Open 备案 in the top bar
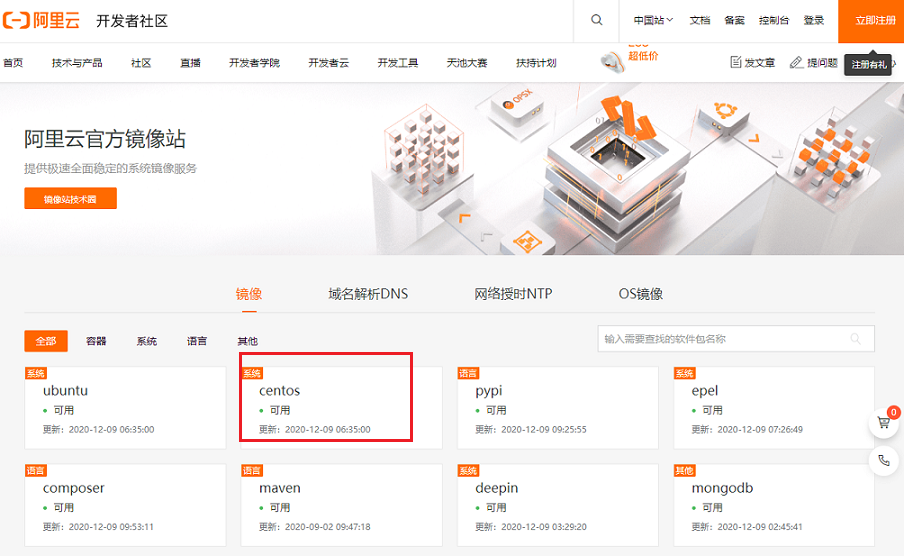Screen dimensions: 904x556 tap(734, 20)
